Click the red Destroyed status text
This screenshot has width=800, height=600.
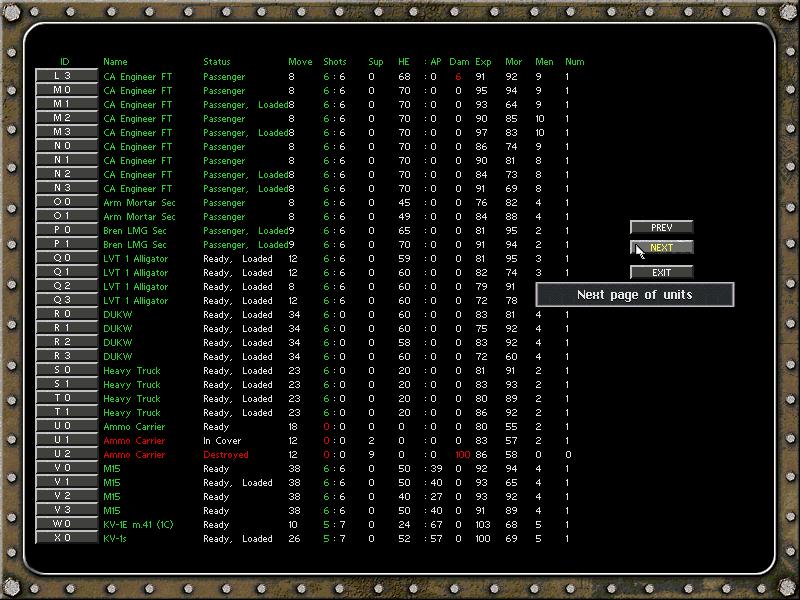click(x=226, y=455)
